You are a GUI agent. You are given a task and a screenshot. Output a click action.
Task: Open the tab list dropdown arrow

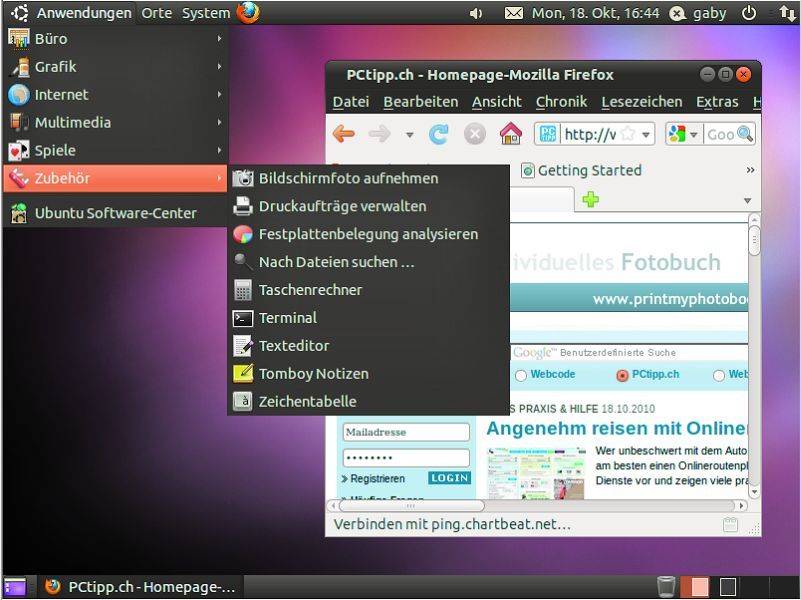pos(747,200)
